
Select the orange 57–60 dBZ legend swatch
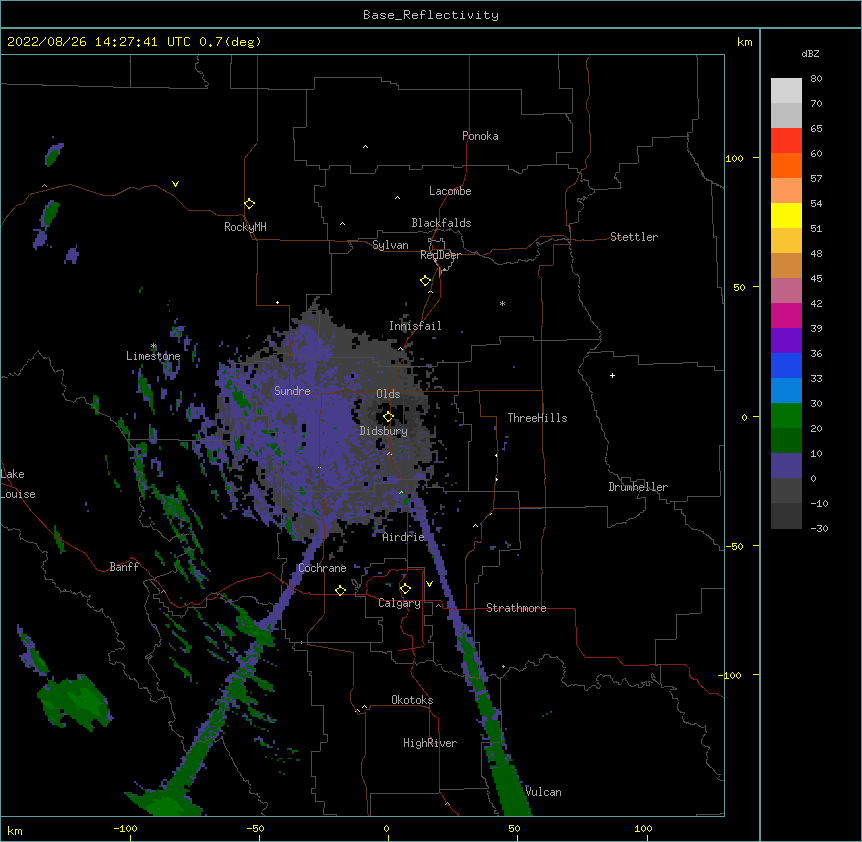(x=786, y=165)
